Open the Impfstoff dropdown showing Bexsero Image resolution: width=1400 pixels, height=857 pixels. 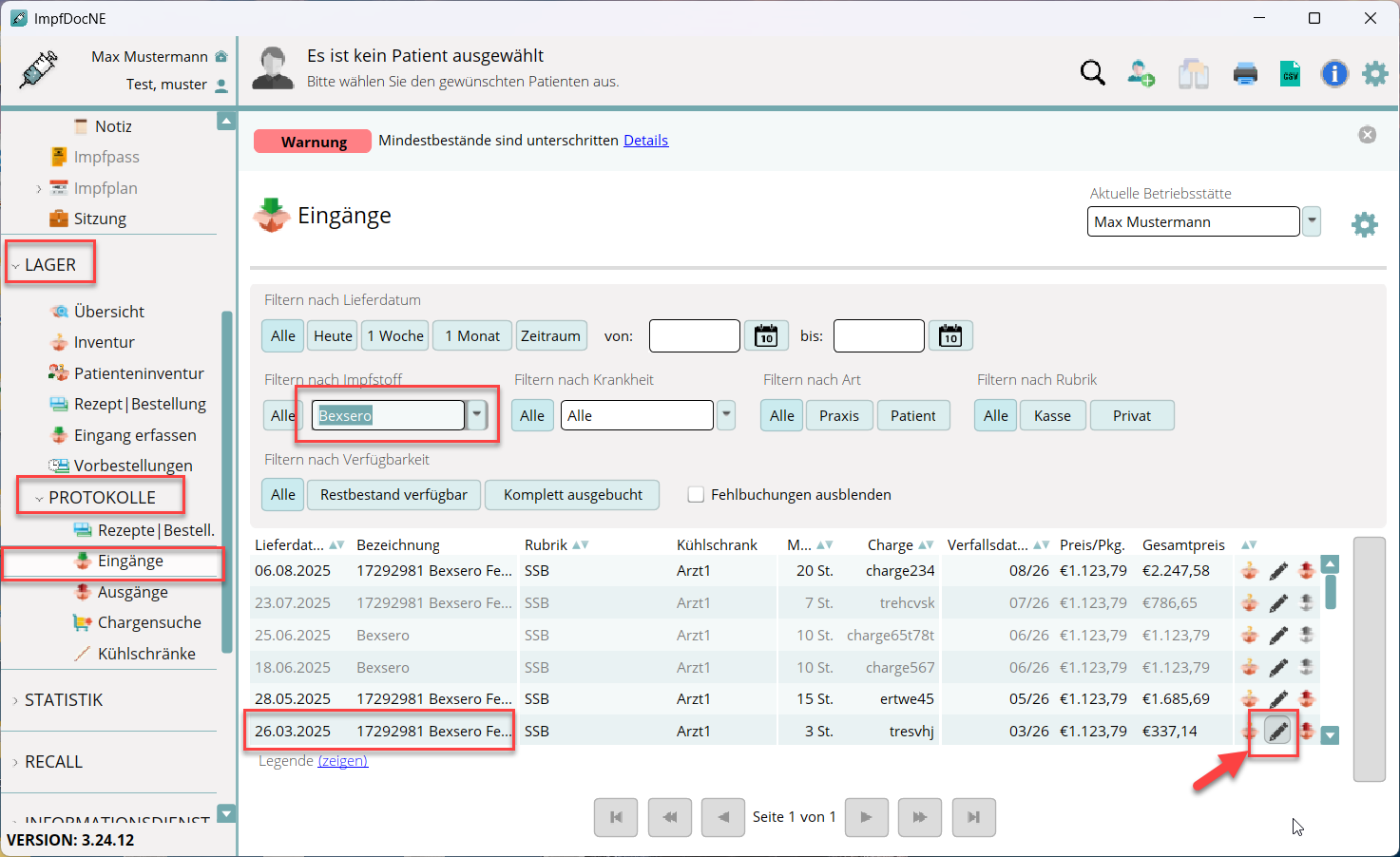point(477,415)
